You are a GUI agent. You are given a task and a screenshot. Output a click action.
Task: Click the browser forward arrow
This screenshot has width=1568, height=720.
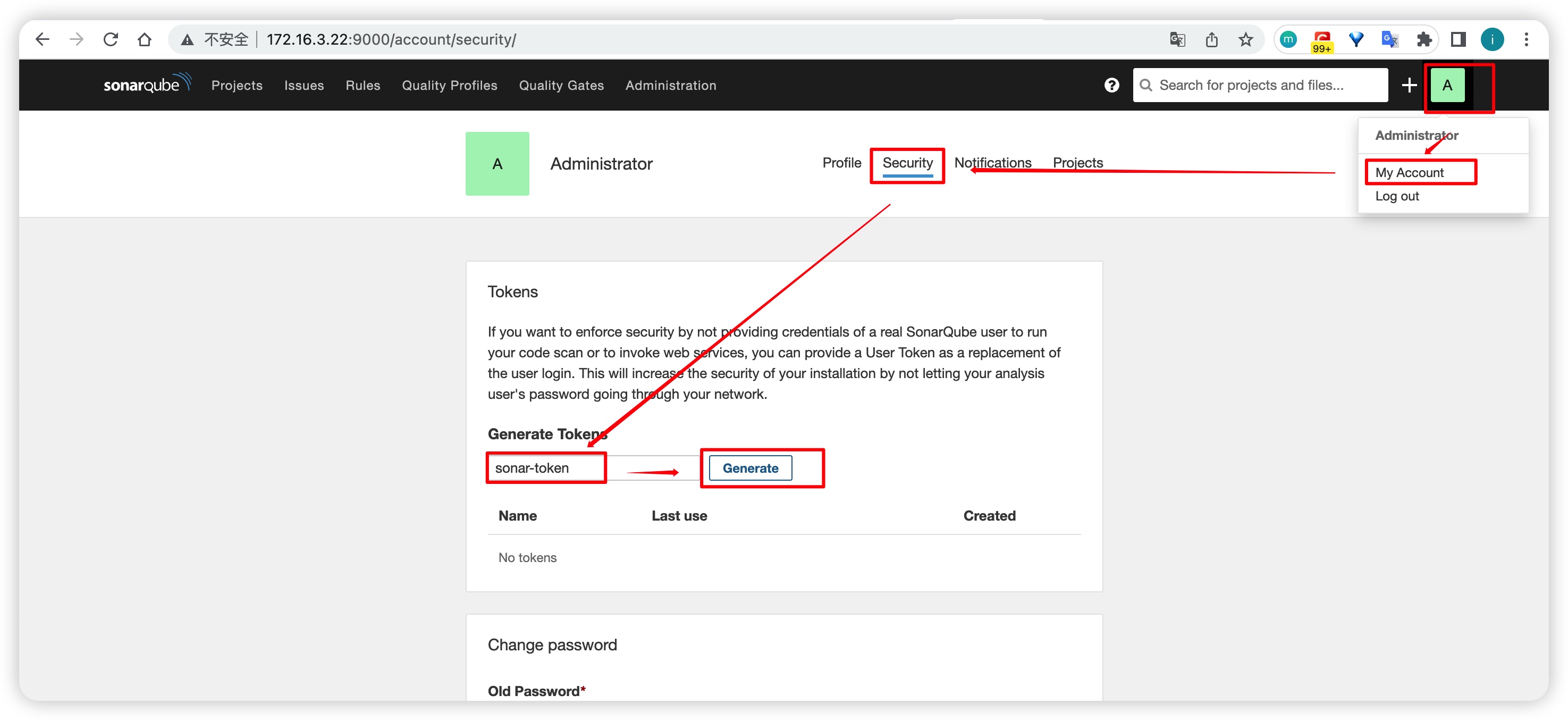(x=77, y=39)
